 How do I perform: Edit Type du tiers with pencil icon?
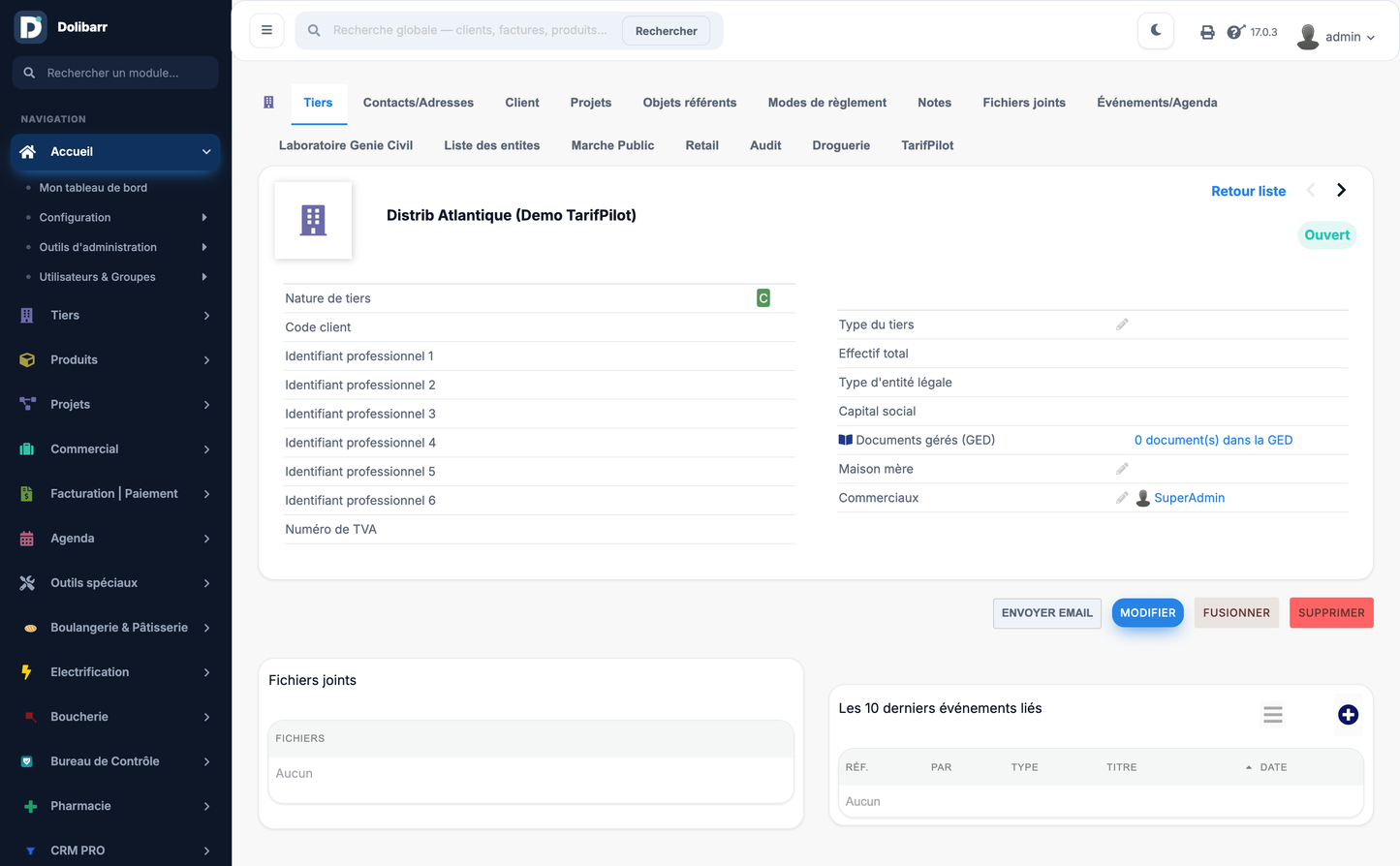(x=1122, y=325)
